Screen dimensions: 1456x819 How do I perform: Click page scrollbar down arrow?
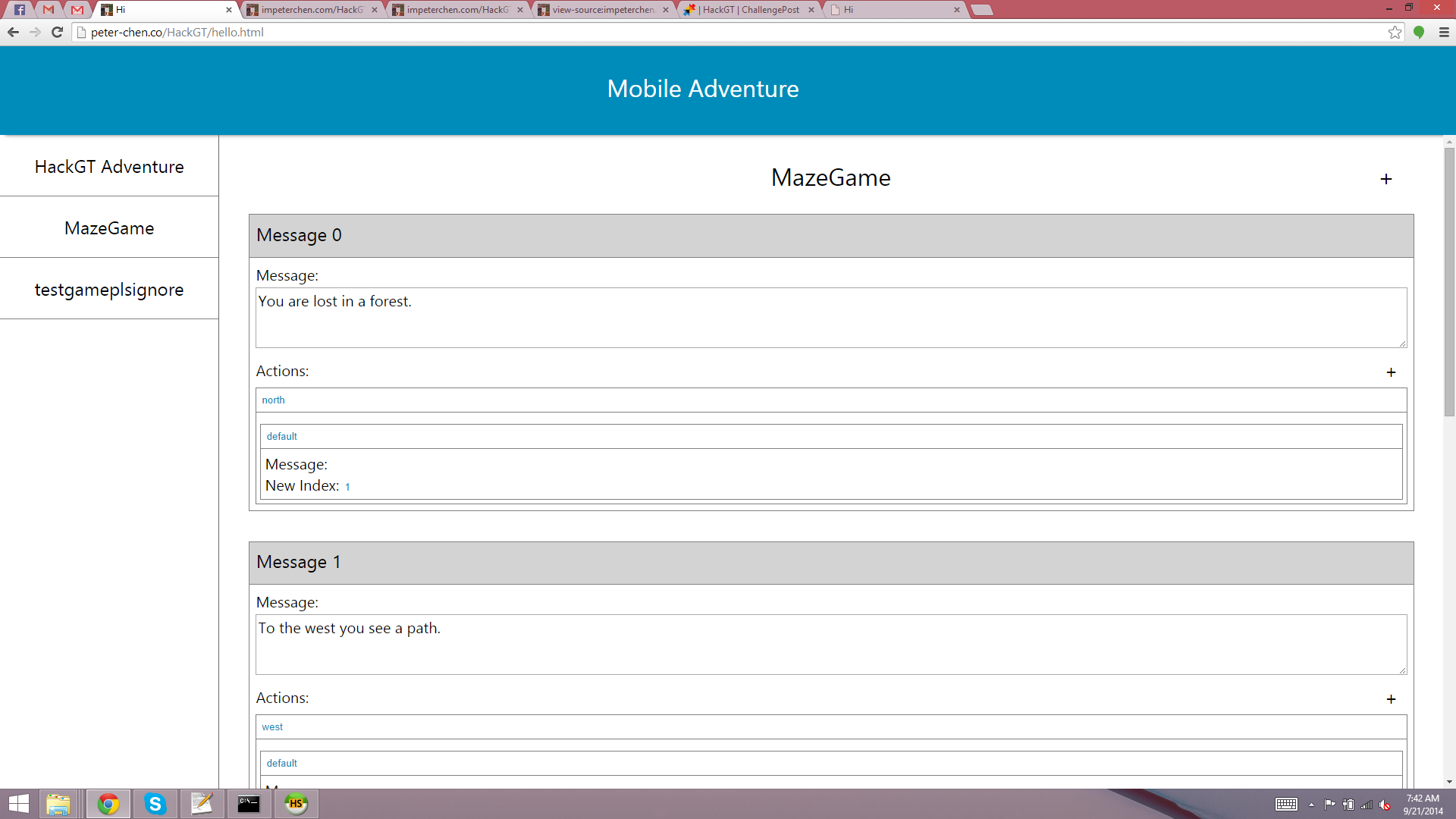tap(1449, 781)
